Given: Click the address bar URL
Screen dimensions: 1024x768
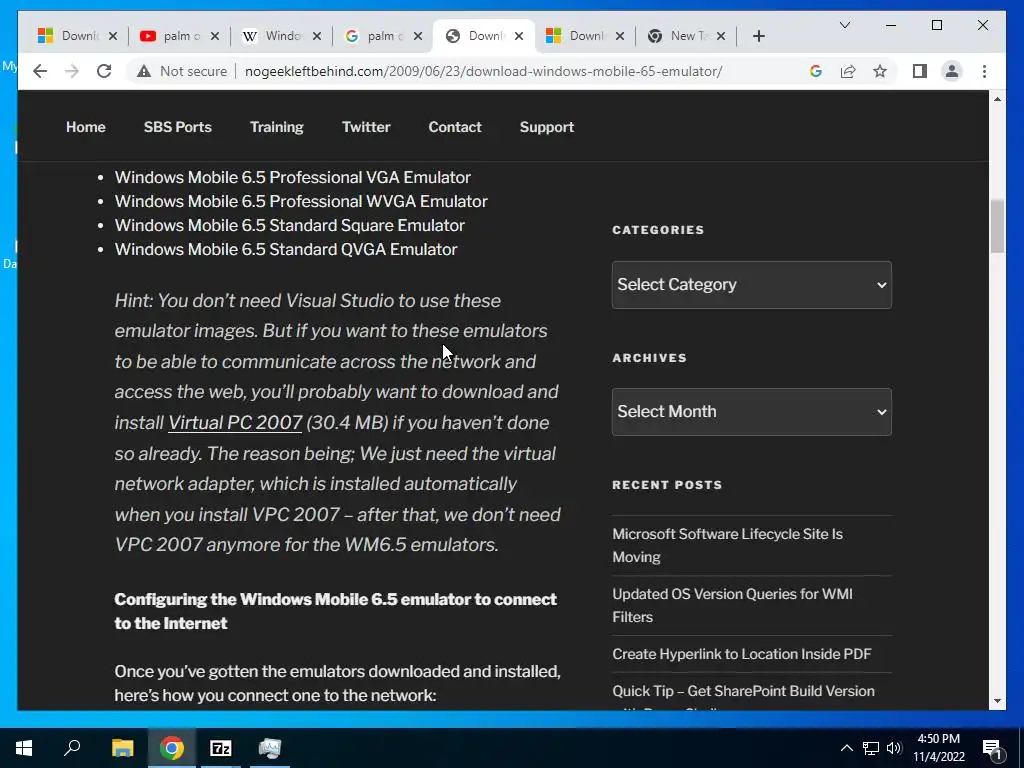Looking at the screenshot, I should (x=483, y=71).
